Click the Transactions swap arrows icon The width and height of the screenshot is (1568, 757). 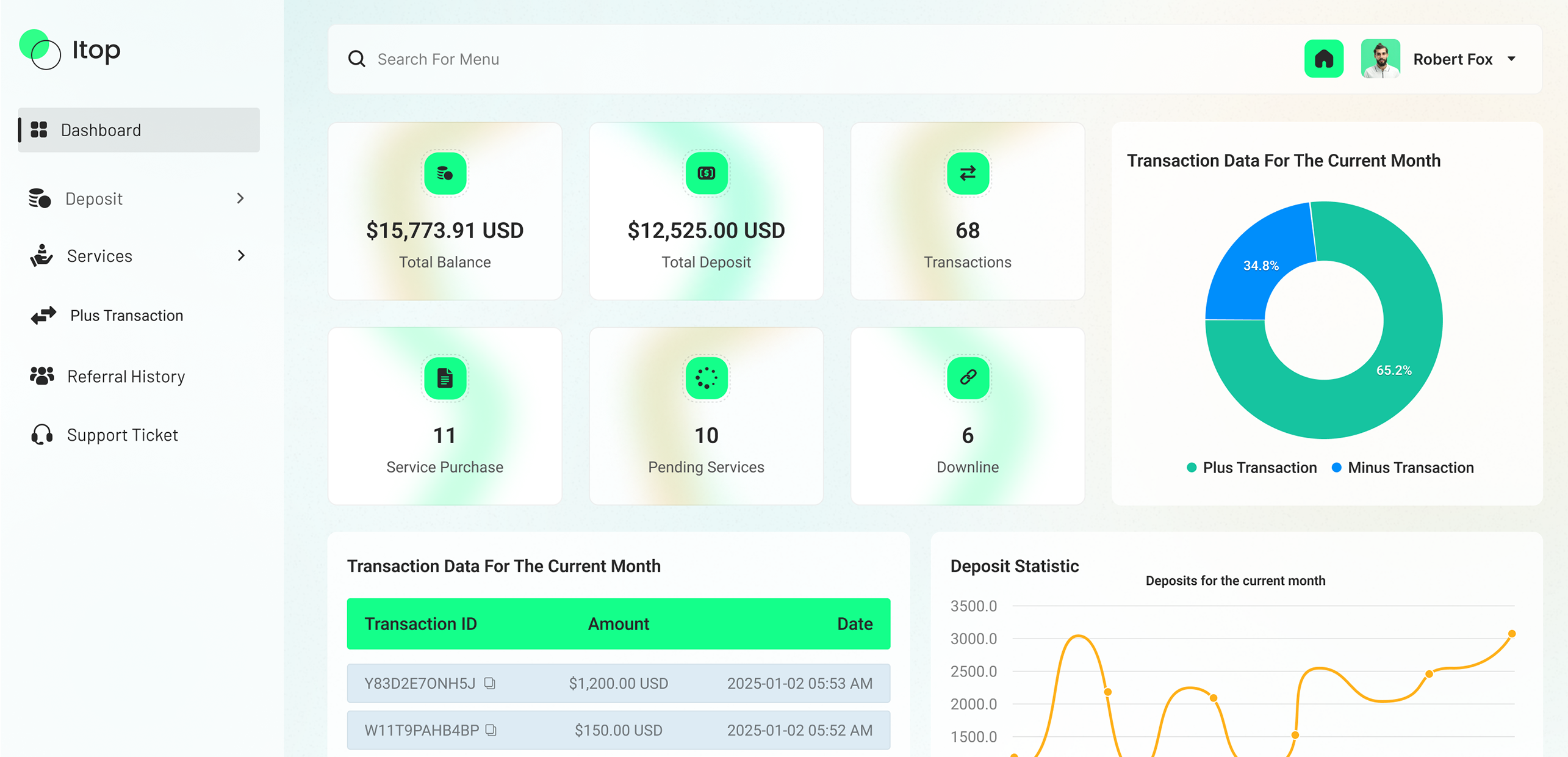[967, 174]
